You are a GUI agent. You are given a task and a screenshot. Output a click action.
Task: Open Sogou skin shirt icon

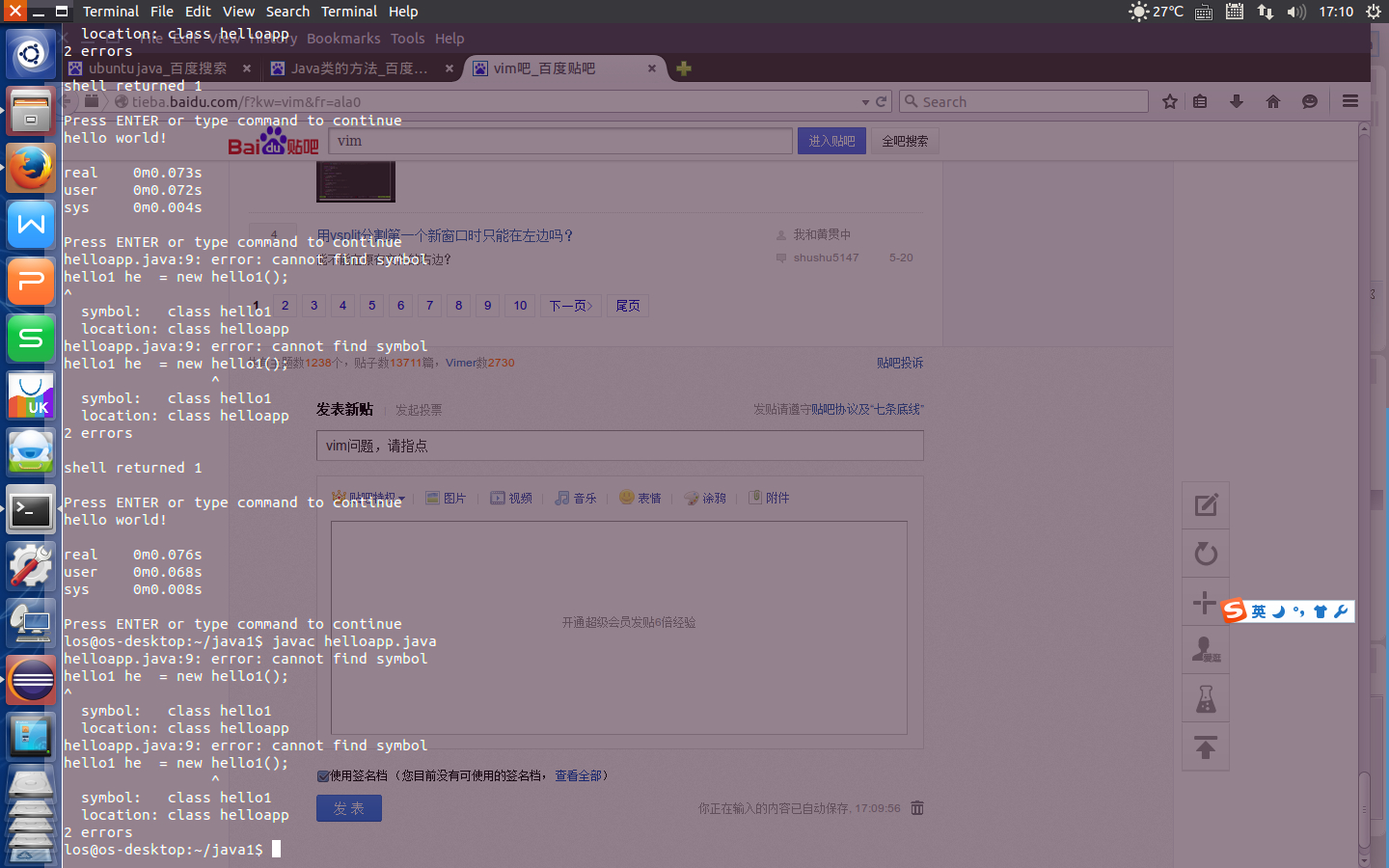coord(1321,611)
